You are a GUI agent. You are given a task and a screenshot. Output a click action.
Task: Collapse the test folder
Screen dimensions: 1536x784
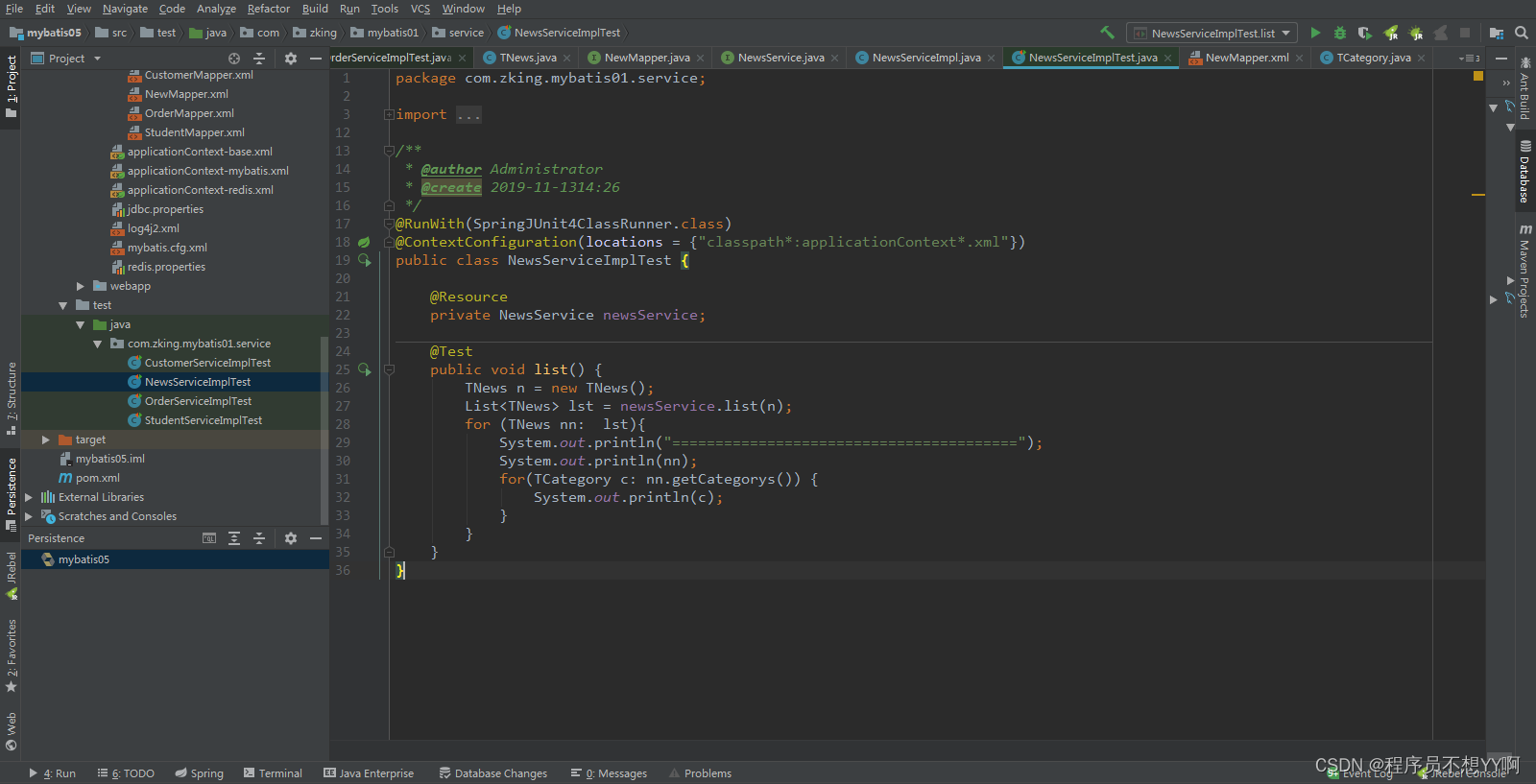(63, 305)
